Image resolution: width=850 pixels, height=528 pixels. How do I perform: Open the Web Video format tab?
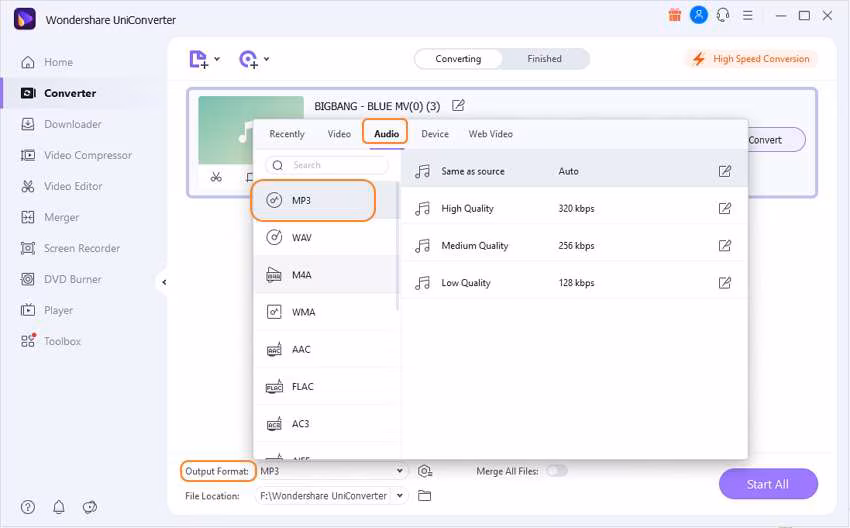pyautogui.click(x=490, y=134)
